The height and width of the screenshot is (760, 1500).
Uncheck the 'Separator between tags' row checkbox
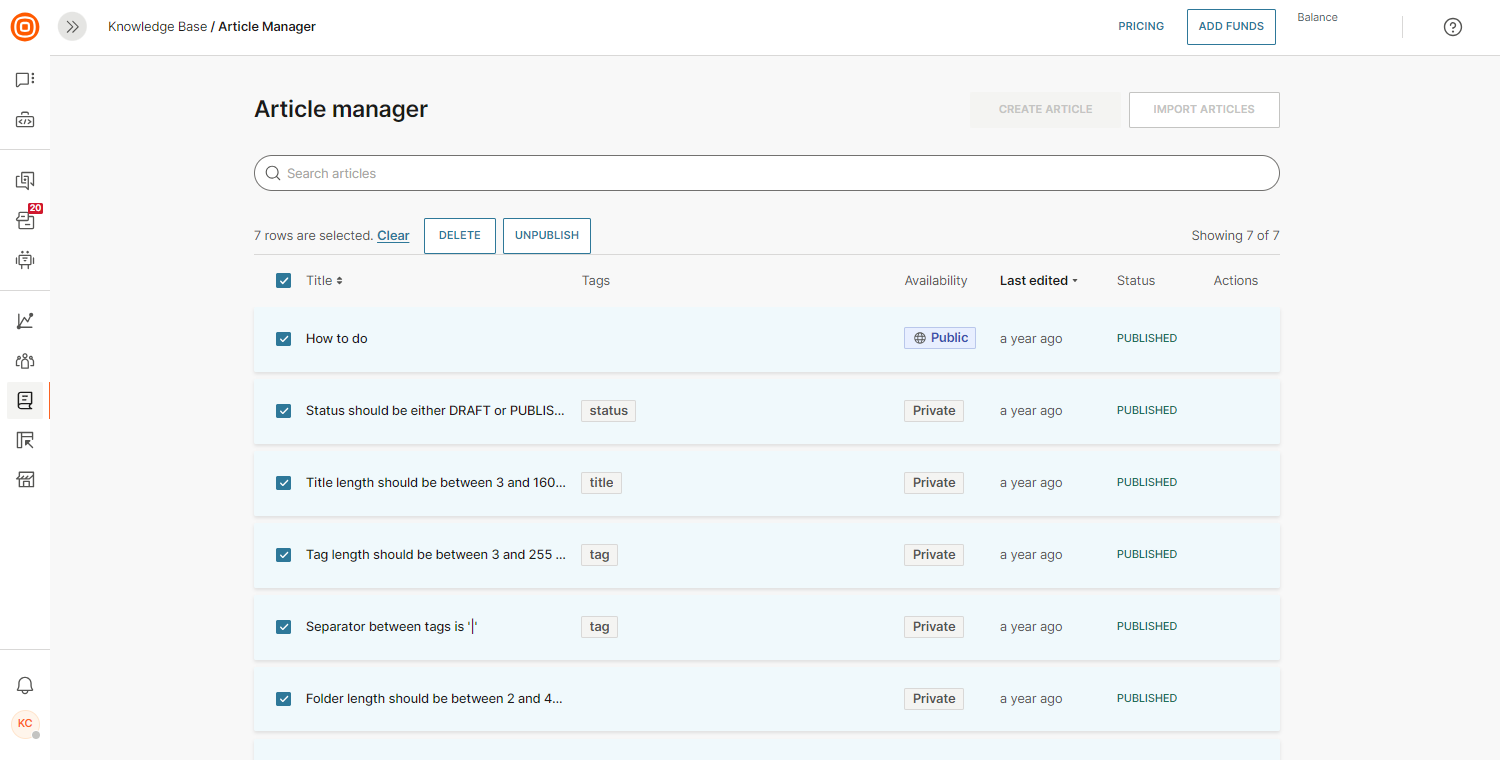(283, 627)
